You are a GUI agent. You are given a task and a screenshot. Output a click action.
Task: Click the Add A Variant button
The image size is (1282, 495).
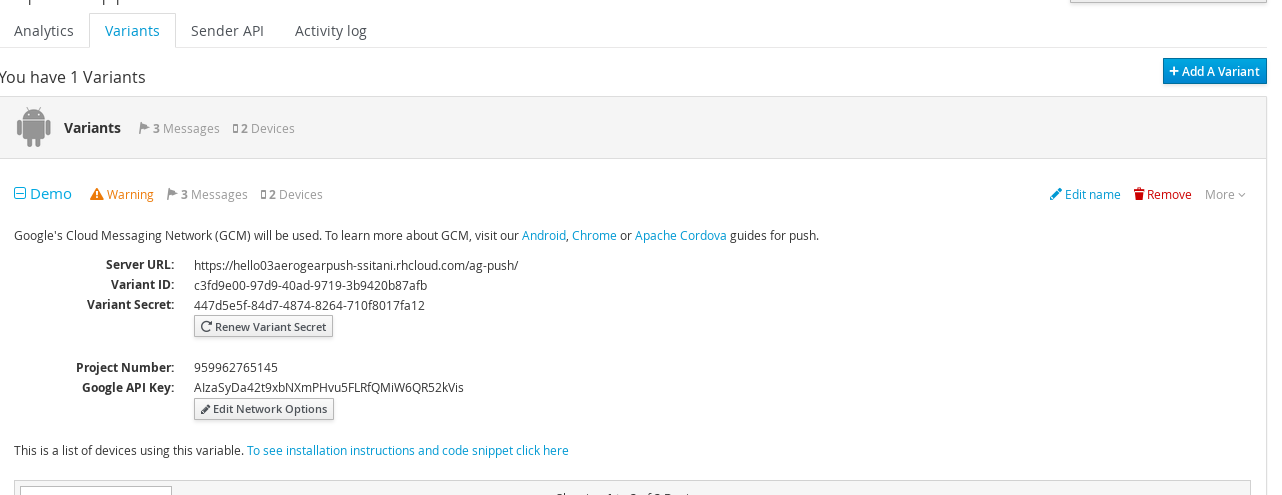coord(1214,71)
